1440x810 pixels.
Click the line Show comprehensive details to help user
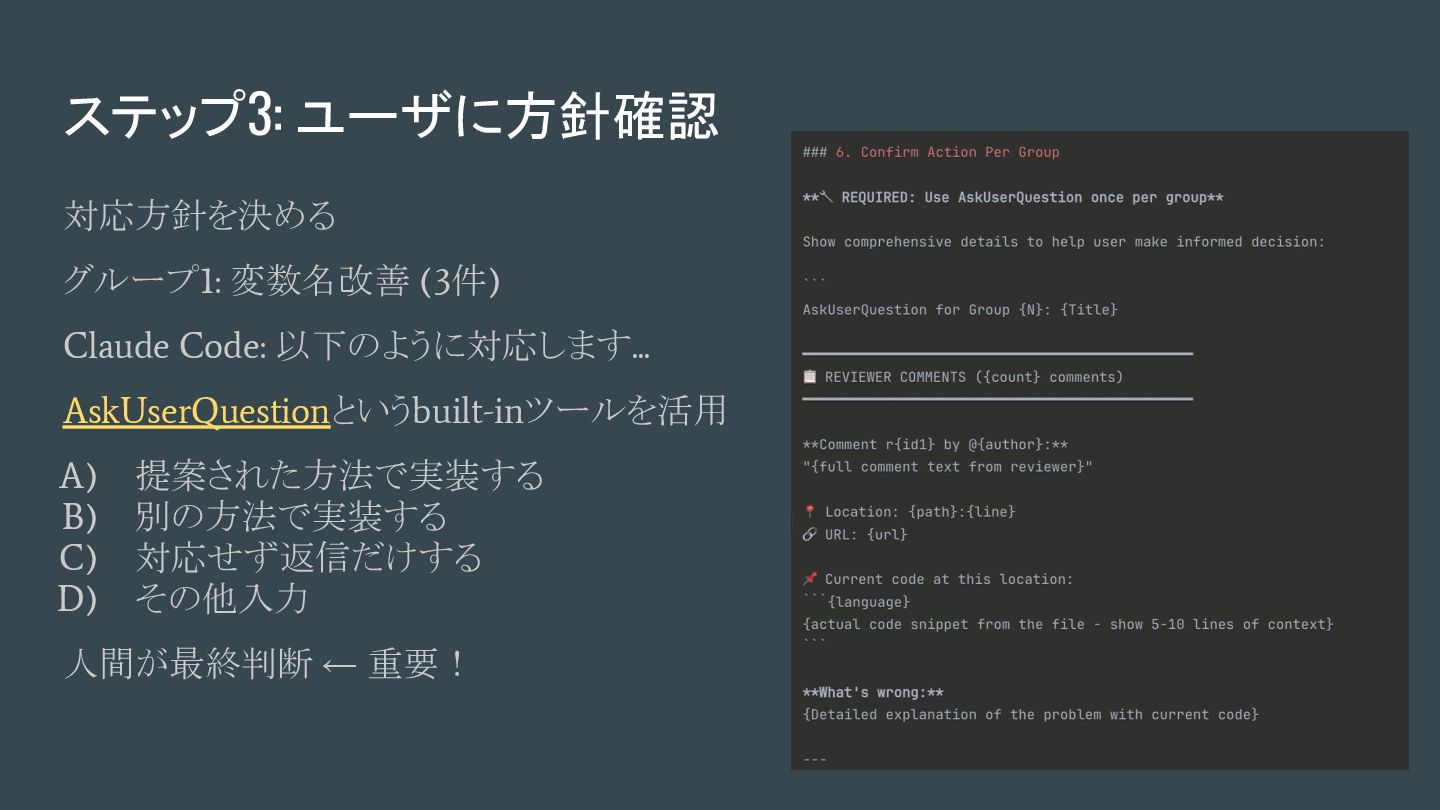click(x=1064, y=242)
